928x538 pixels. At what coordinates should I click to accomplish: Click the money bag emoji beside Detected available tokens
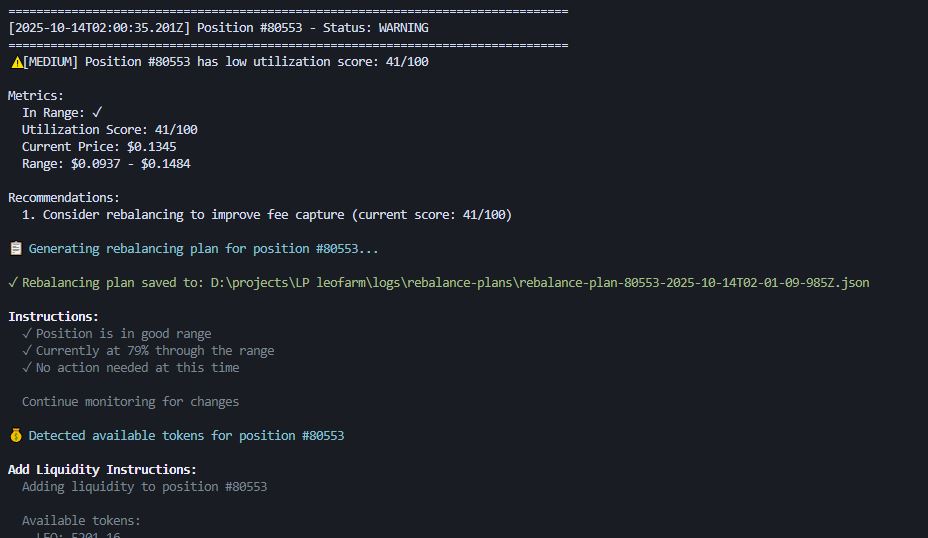[x=15, y=436]
